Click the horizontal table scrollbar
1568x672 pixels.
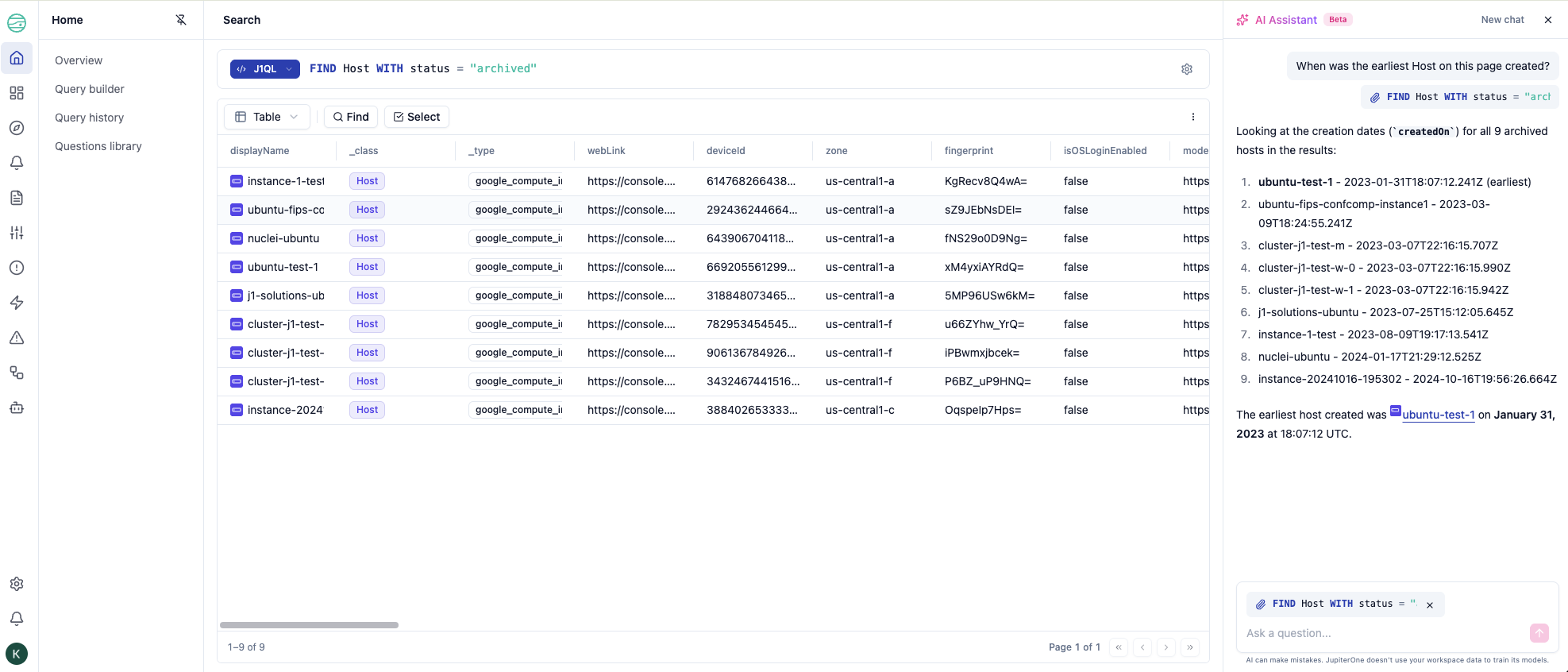pyautogui.click(x=309, y=625)
